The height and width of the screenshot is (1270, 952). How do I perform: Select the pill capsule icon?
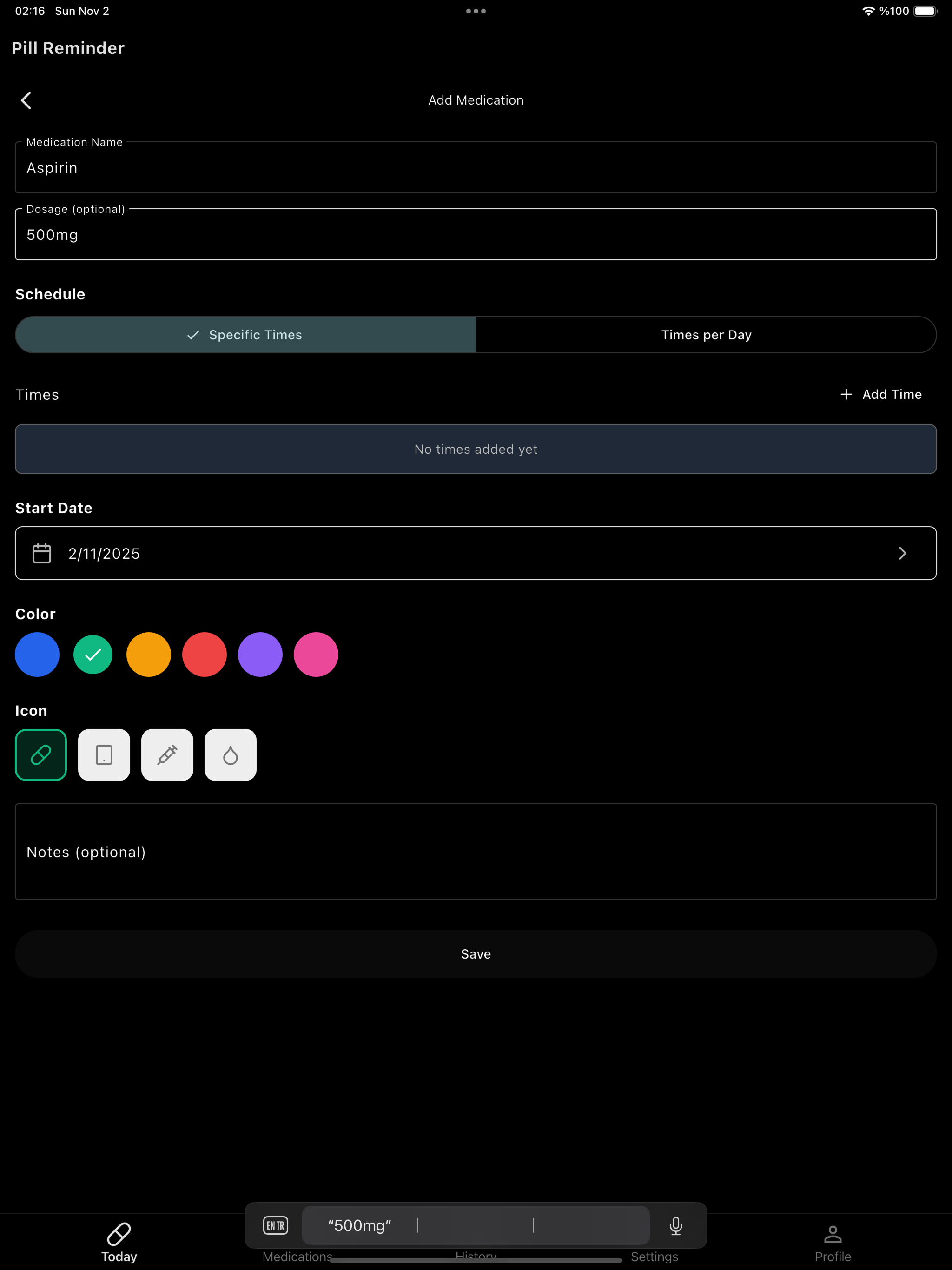pyautogui.click(x=41, y=754)
